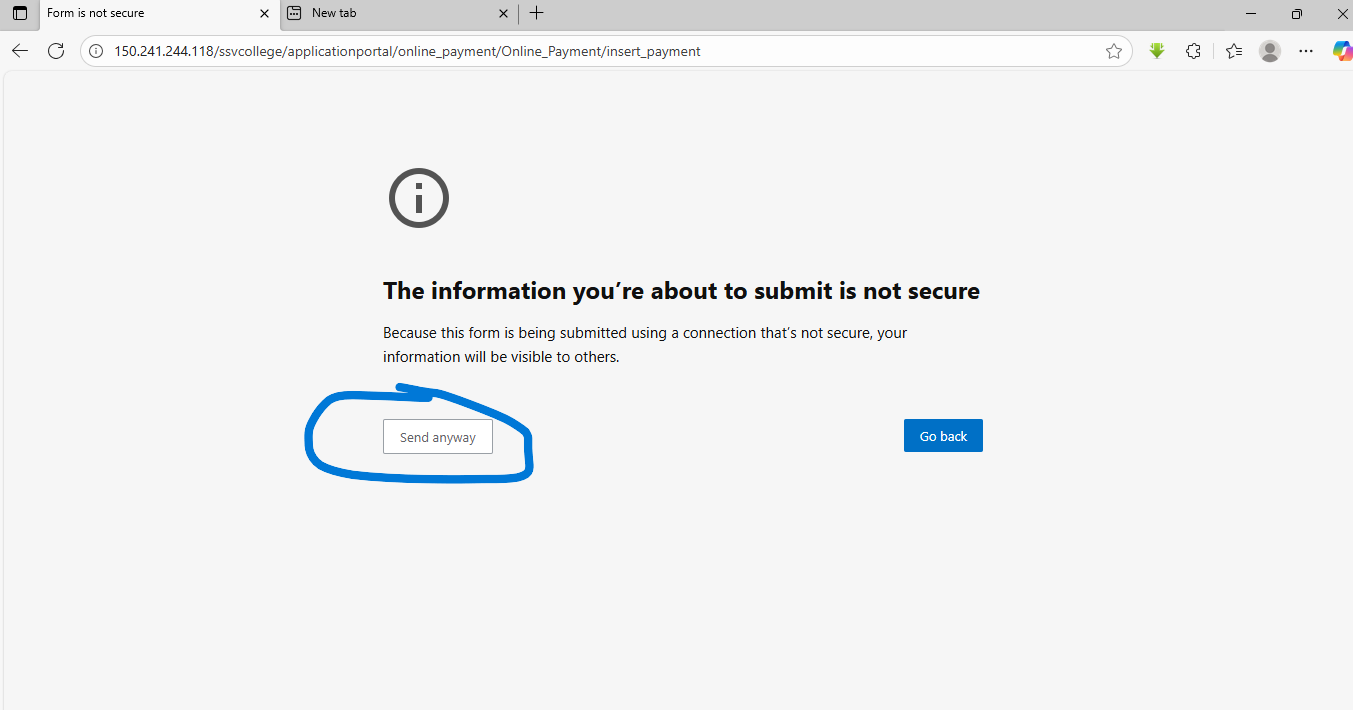The width and height of the screenshot is (1353, 710).
Task: Click the browser back arrow
Action: point(20,51)
